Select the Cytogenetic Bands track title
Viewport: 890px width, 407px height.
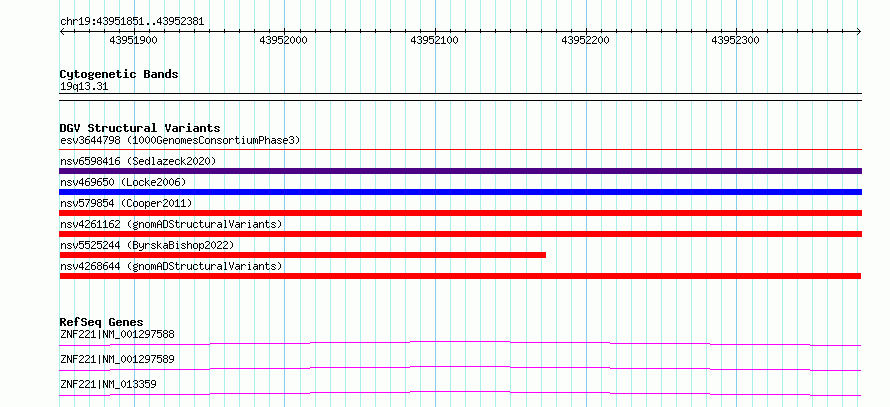coord(119,74)
